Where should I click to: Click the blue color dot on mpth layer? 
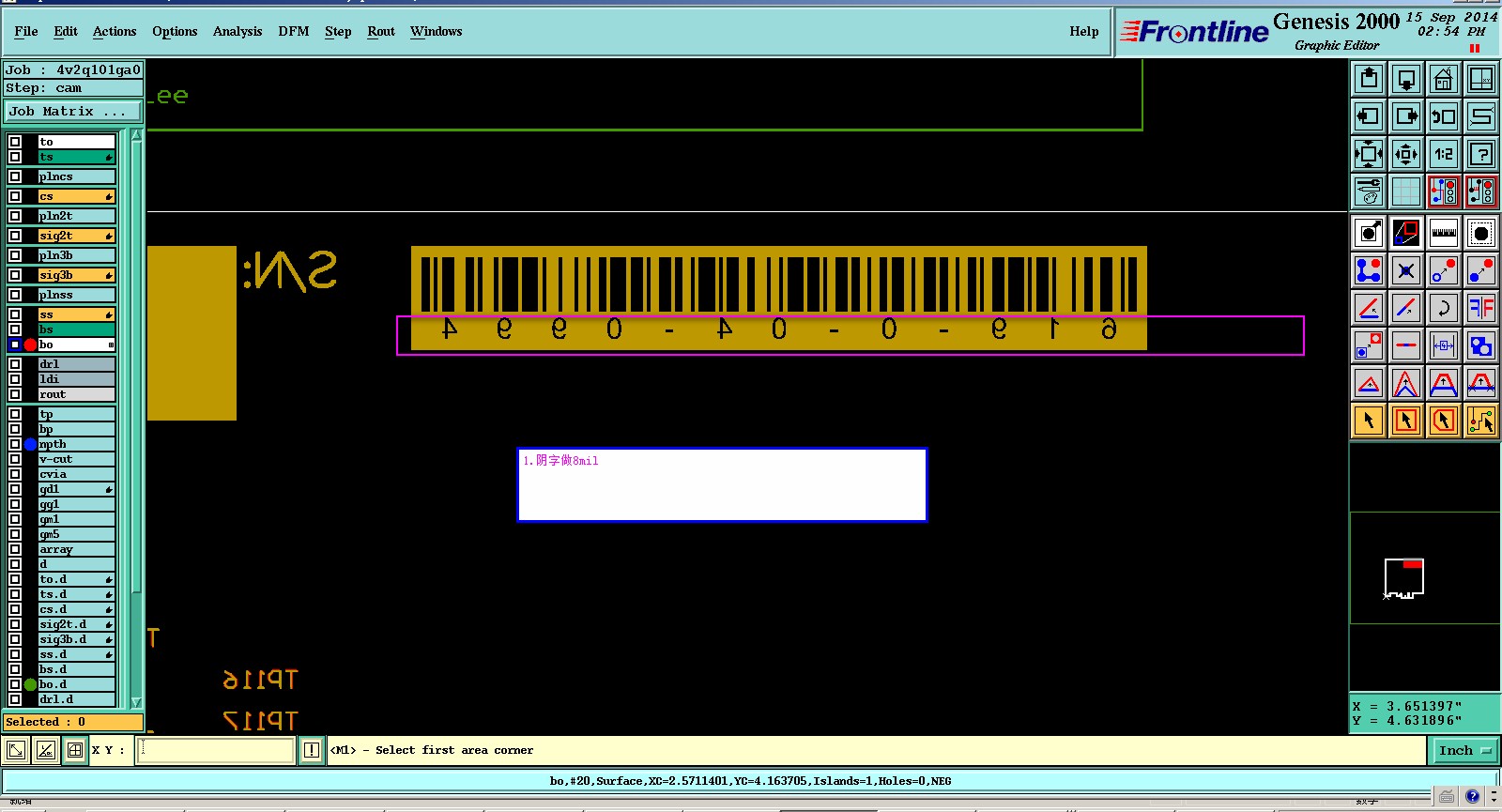[30, 444]
